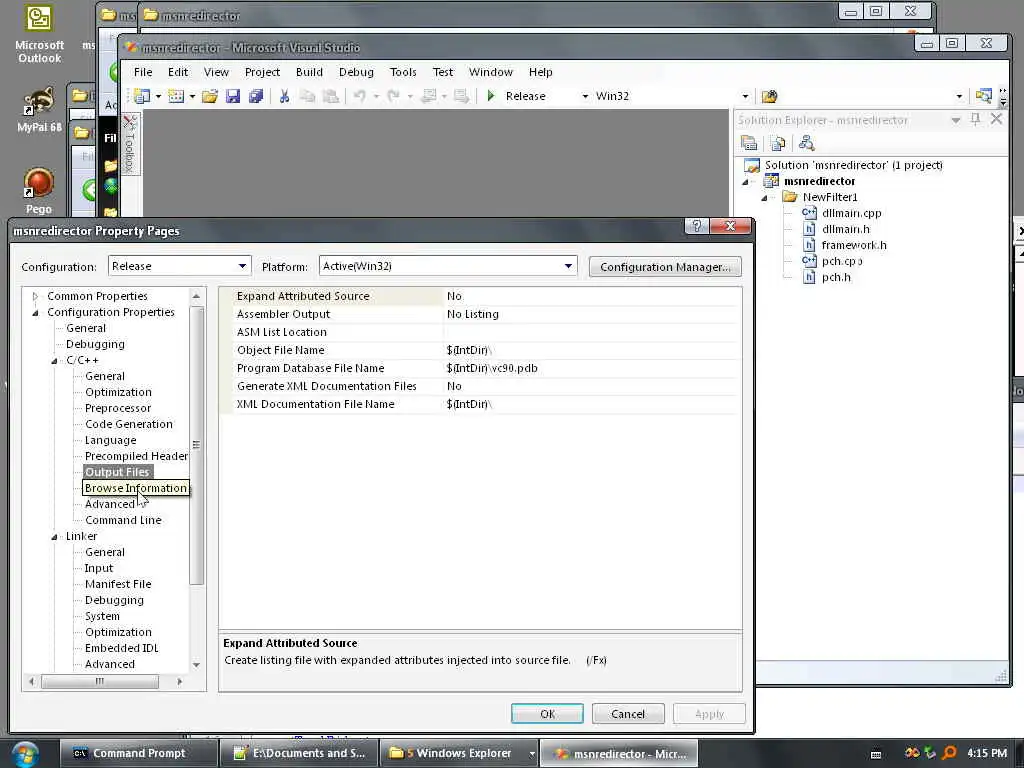Click the Apply button
Image resolution: width=1024 pixels, height=768 pixels.
coord(709,714)
